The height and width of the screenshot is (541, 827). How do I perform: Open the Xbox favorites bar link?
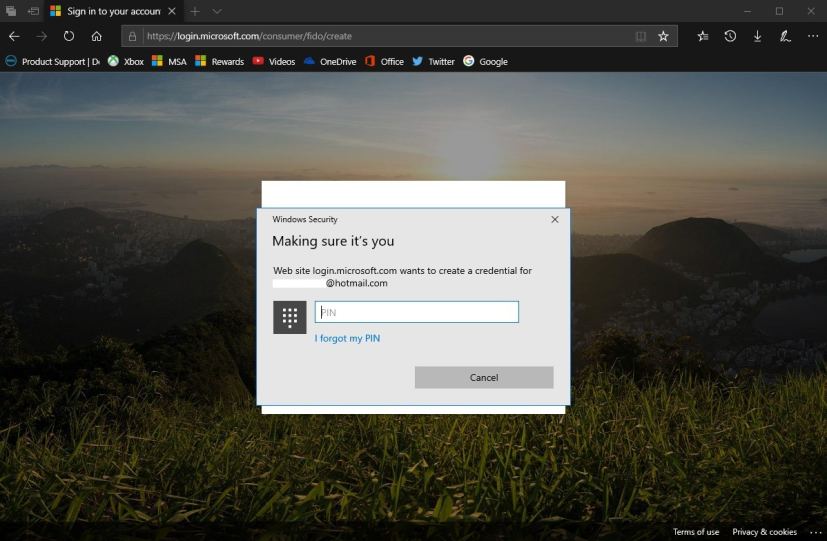point(126,62)
